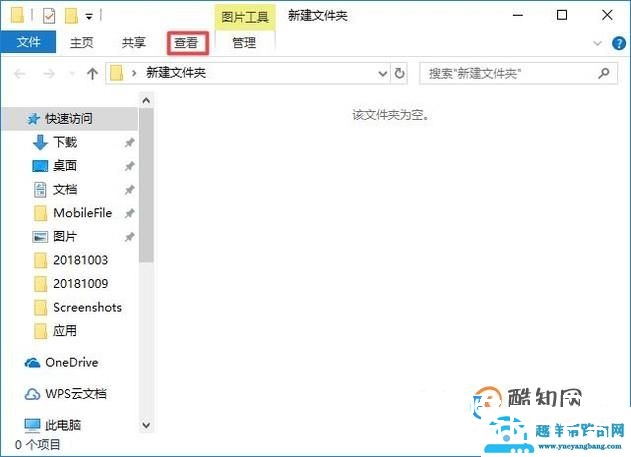The width and height of the screenshot is (631, 457).
Task: Minimize the 新建文件夹 window
Action: tap(518, 16)
